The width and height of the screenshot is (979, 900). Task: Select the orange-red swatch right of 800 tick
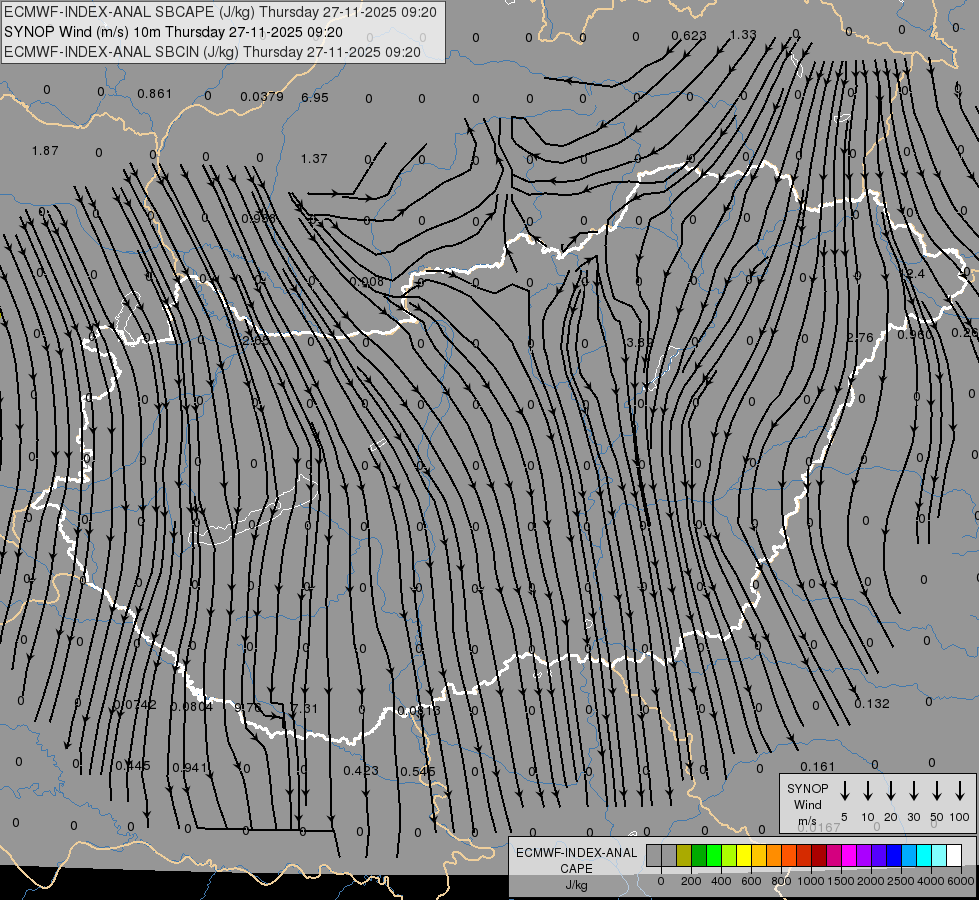[x=789, y=856]
